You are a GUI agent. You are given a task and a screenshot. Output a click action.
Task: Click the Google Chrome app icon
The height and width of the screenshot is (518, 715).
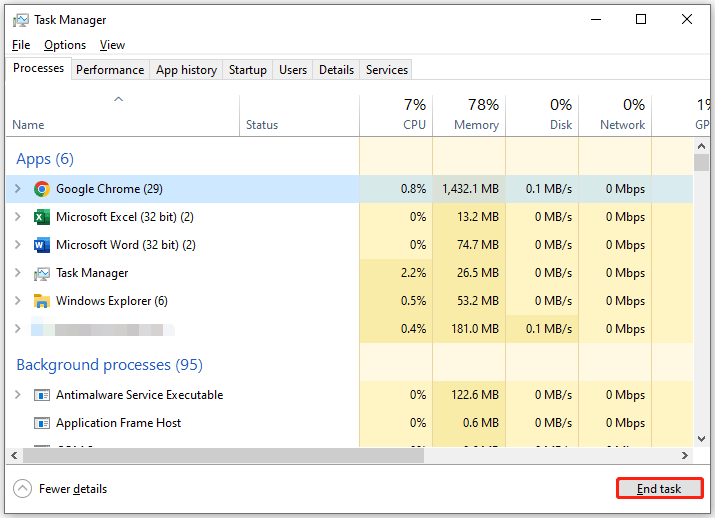click(41, 189)
